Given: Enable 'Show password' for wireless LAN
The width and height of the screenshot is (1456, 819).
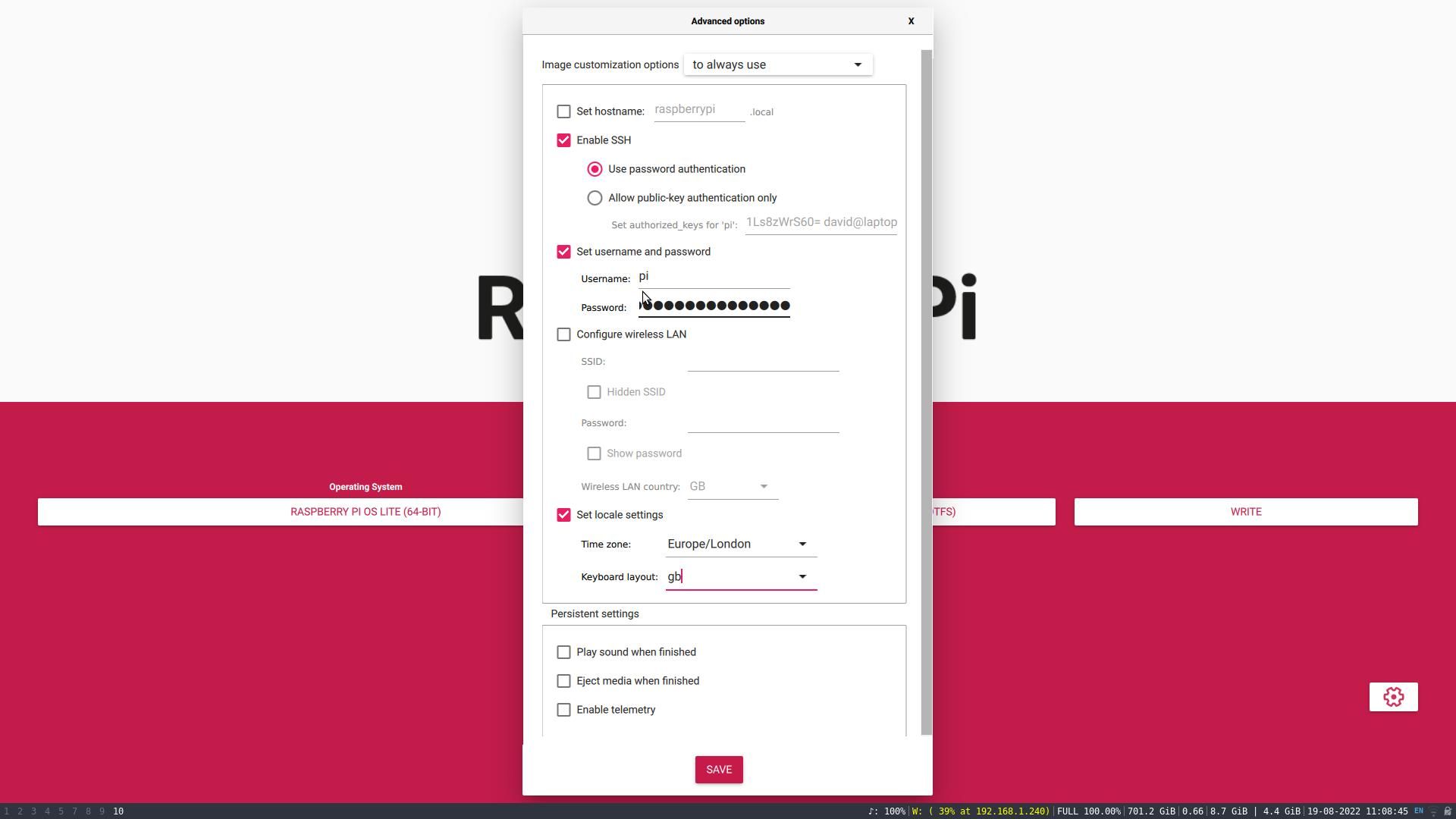Looking at the screenshot, I should point(594,453).
